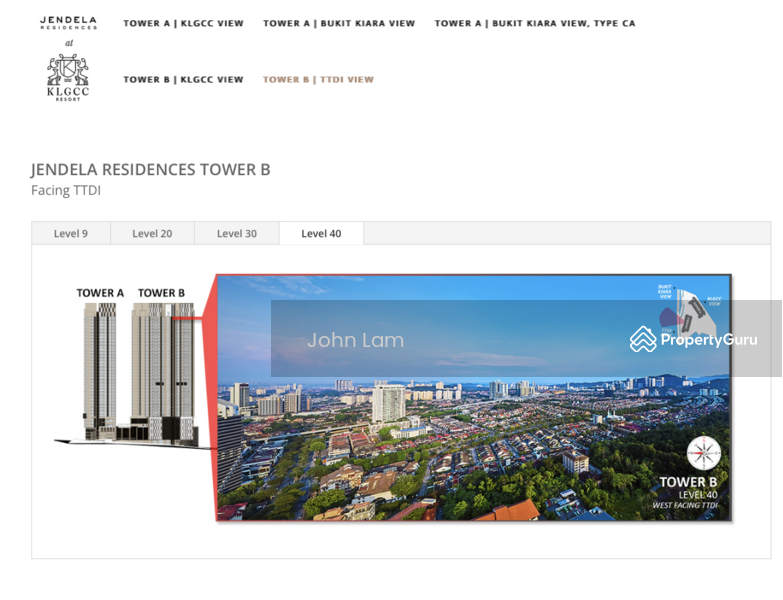Screen dimensions: 783x600
Task: Open the Jendela Residences KLGCC Resort logo
Action: click(68, 58)
